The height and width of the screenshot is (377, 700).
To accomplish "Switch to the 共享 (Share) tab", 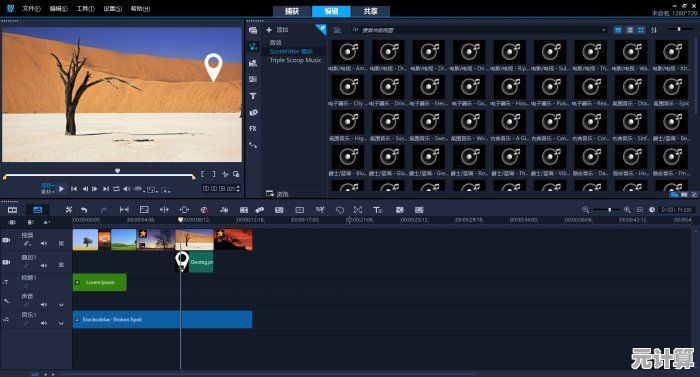I will tap(370, 11).
